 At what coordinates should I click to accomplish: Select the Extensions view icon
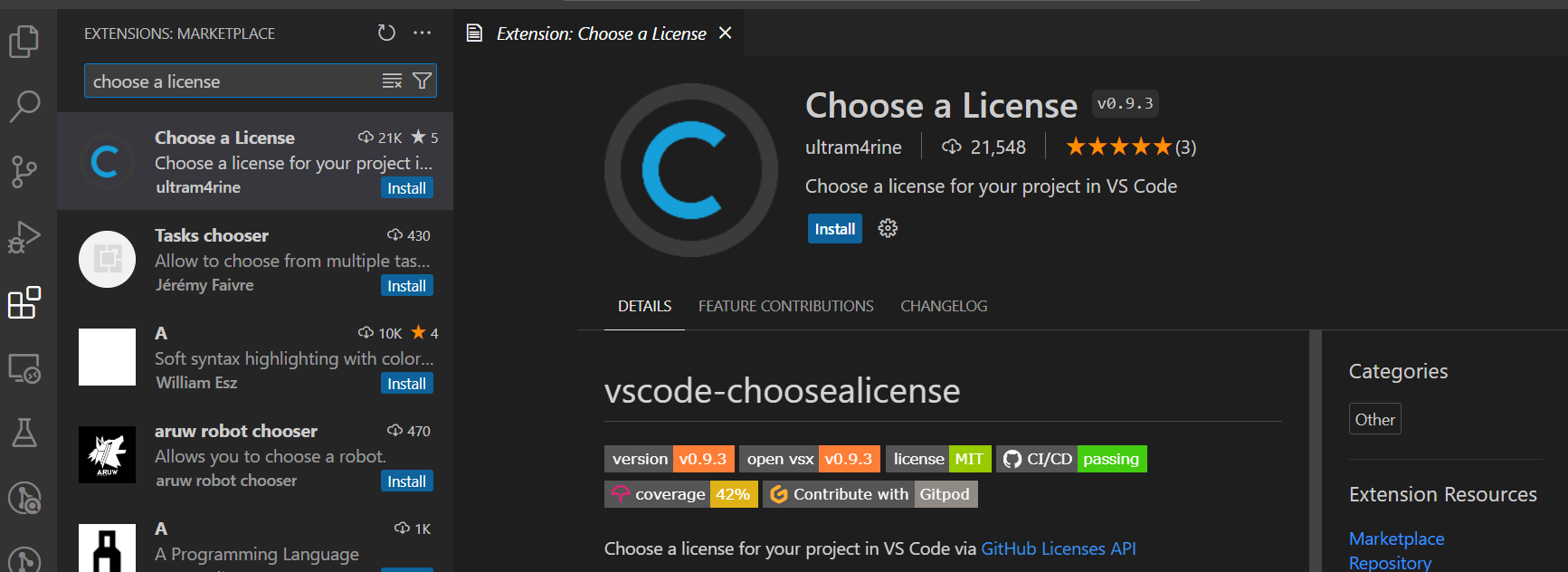click(24, 302)
